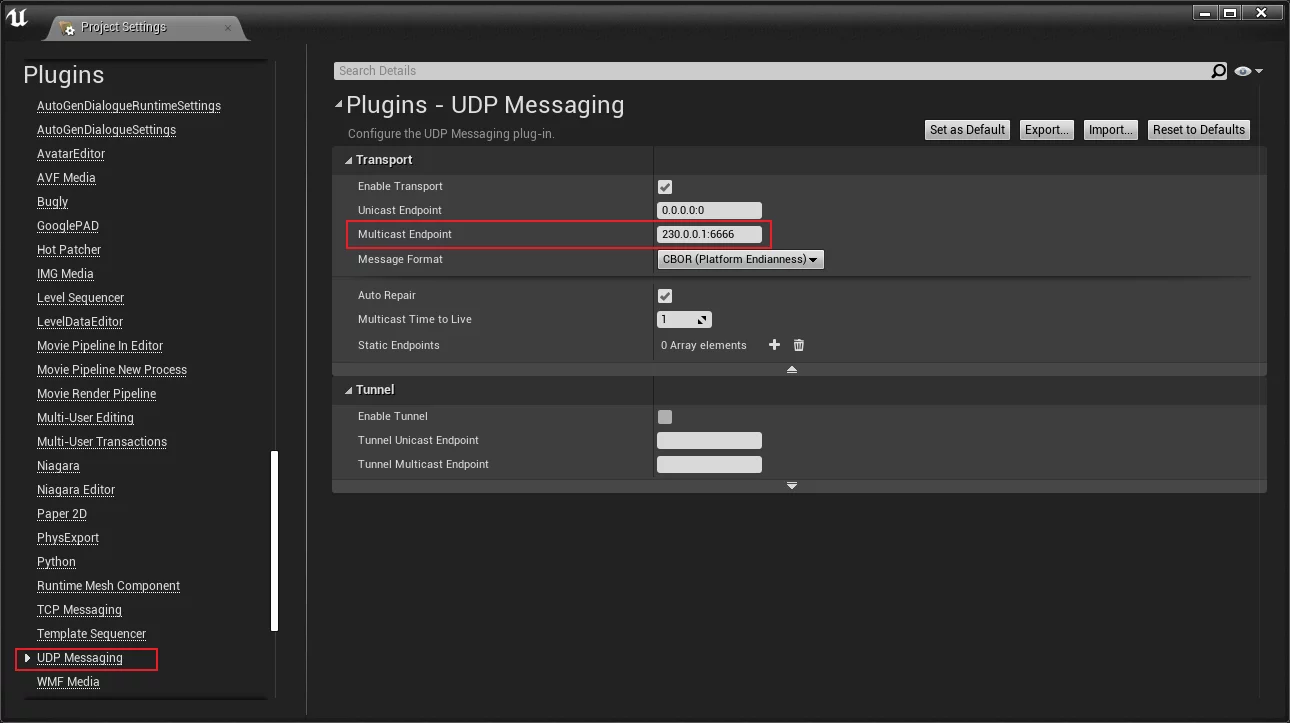This screenshot has height=723, width=1290.
Task: Click the Project Settings tab icon
Action: click(68, 28)
